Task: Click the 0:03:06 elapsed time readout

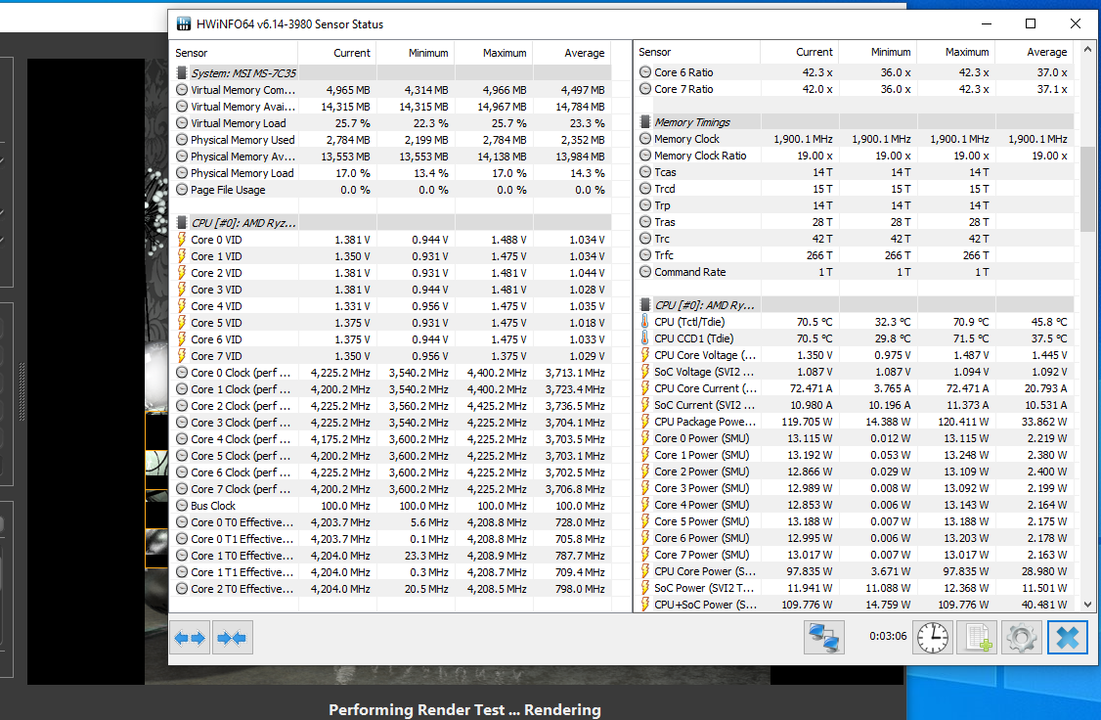Action: 888,636
